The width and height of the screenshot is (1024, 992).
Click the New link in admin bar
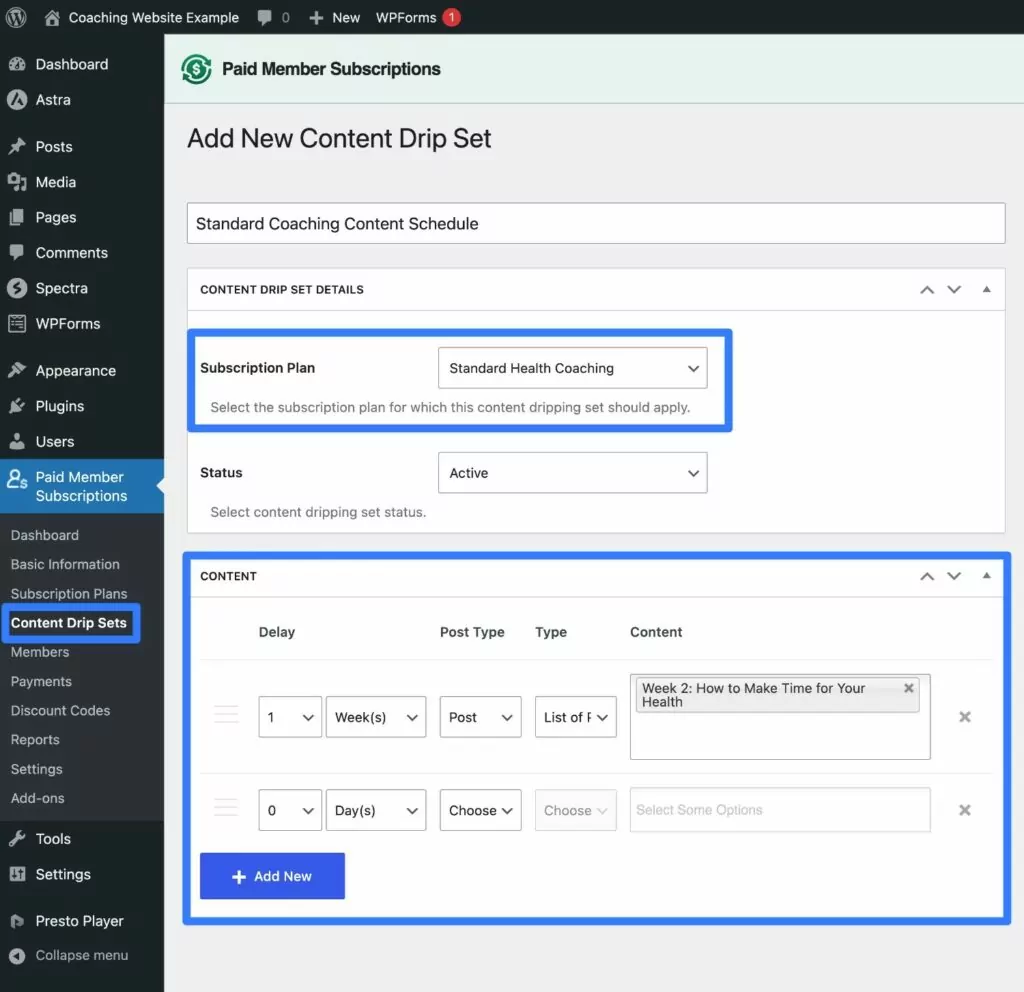(x=346, y=18)
